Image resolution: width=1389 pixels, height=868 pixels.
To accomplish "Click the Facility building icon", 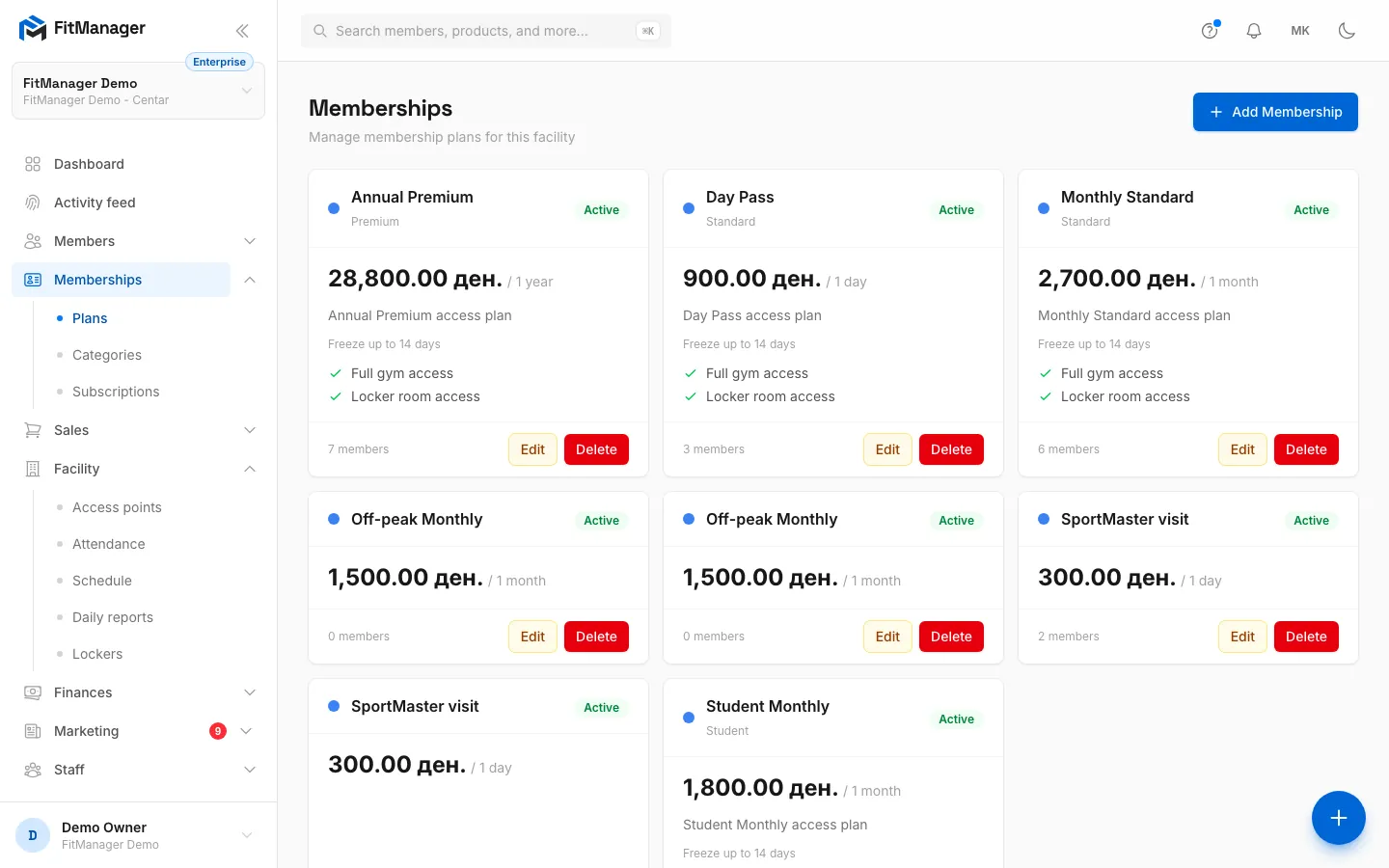I will [x=33, y=469].
